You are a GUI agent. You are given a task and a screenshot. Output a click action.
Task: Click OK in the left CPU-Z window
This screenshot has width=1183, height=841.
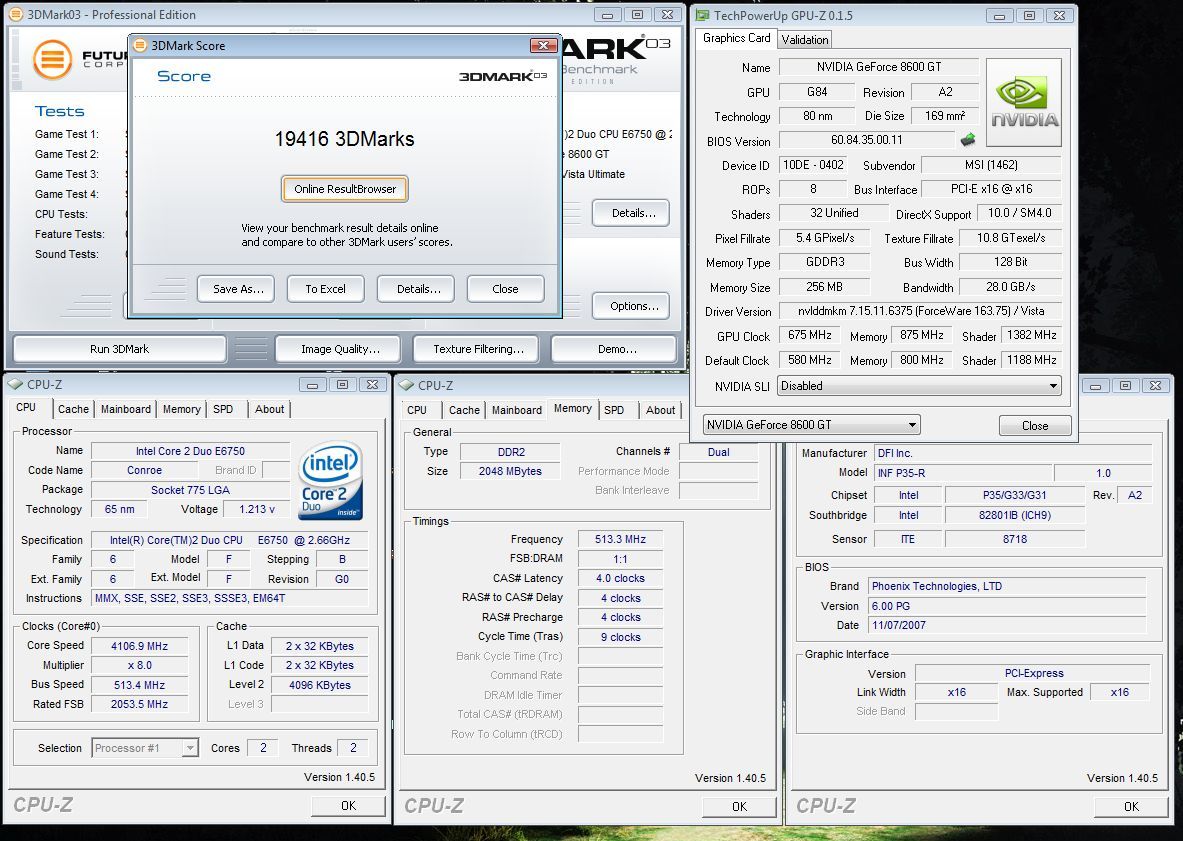pos(348,806)
